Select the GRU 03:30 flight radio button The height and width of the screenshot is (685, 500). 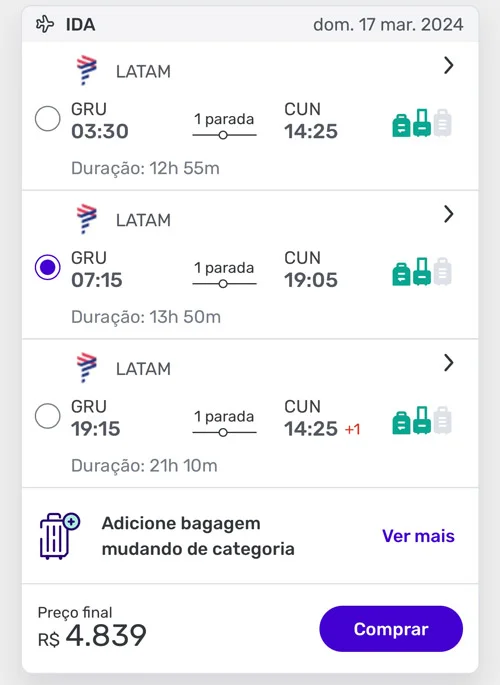tap(48, 118)
